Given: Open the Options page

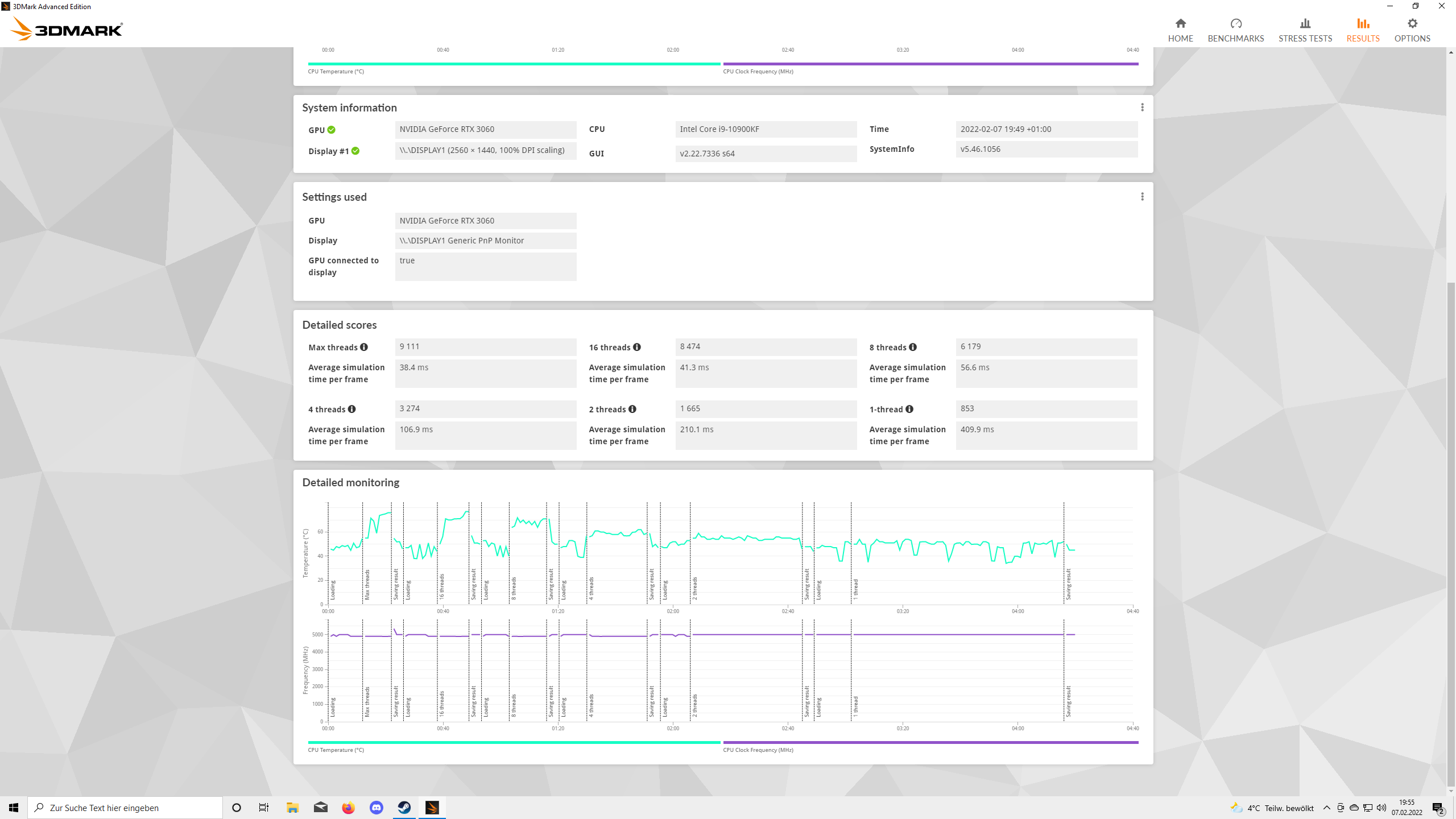Looking at the screenshot, I should [x=1412, y=30].
